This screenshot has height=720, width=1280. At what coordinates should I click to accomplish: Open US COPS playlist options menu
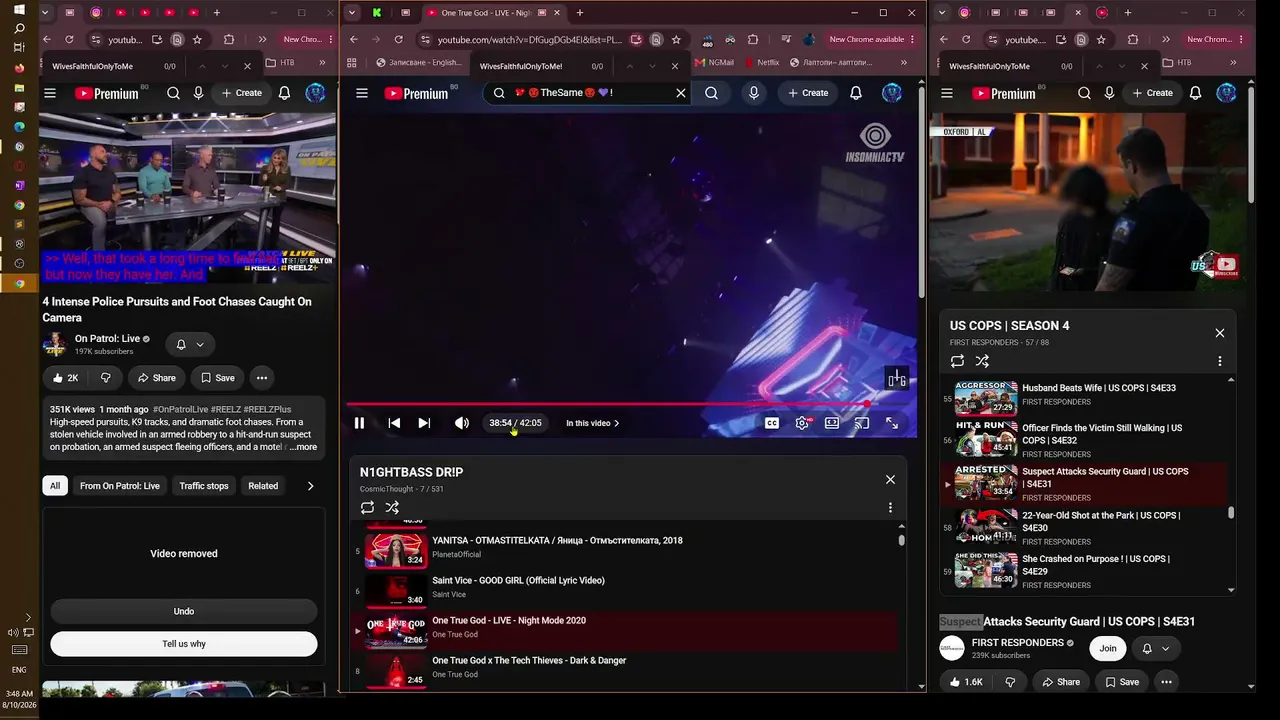[x=1220, y=361]
